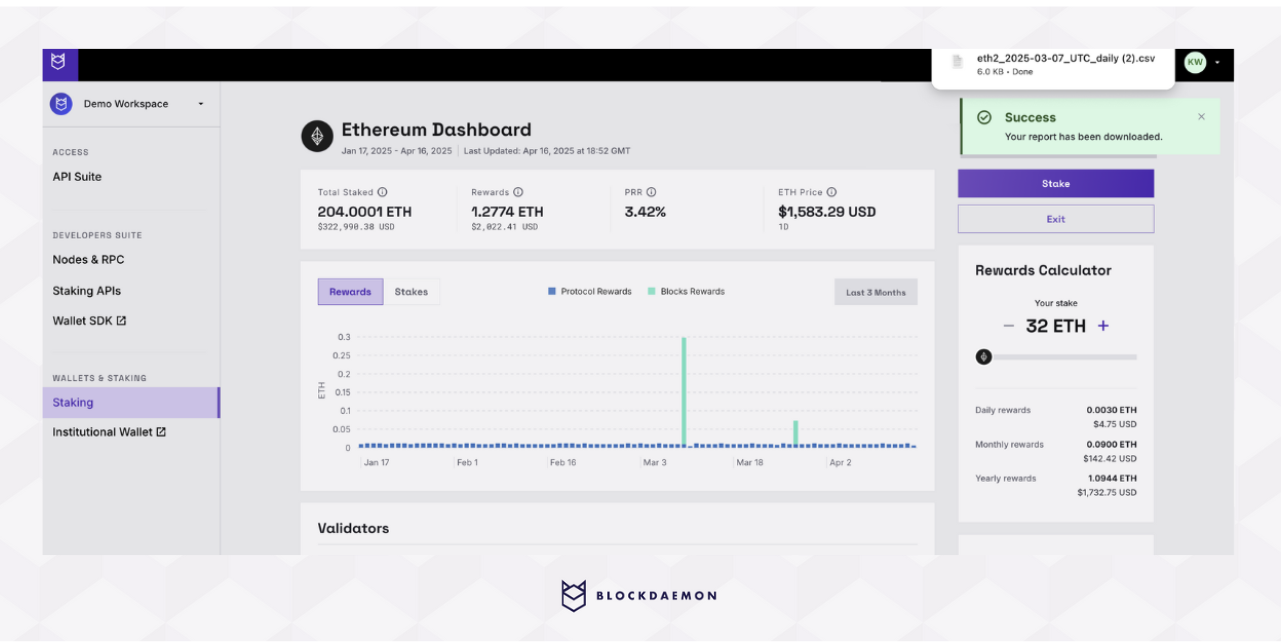Click the Exit button
The width and height of the screenshot is (1286, 644).
(x=1056, y=219)
